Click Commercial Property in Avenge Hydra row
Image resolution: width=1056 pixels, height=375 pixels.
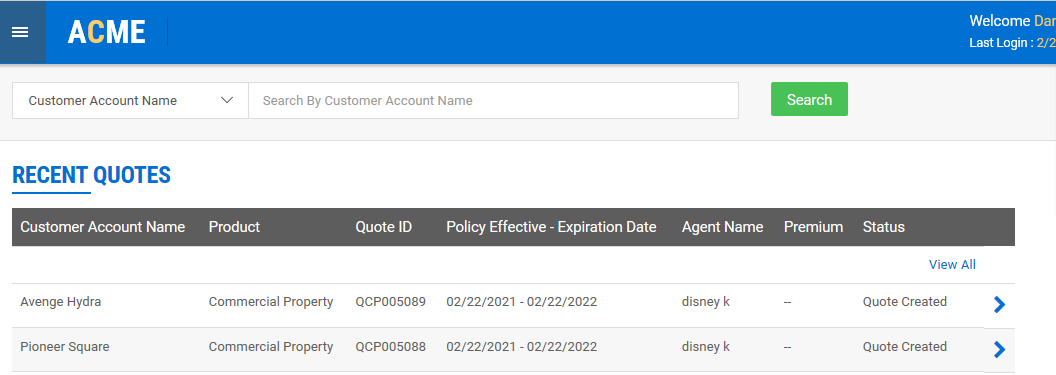click(271, 302)
